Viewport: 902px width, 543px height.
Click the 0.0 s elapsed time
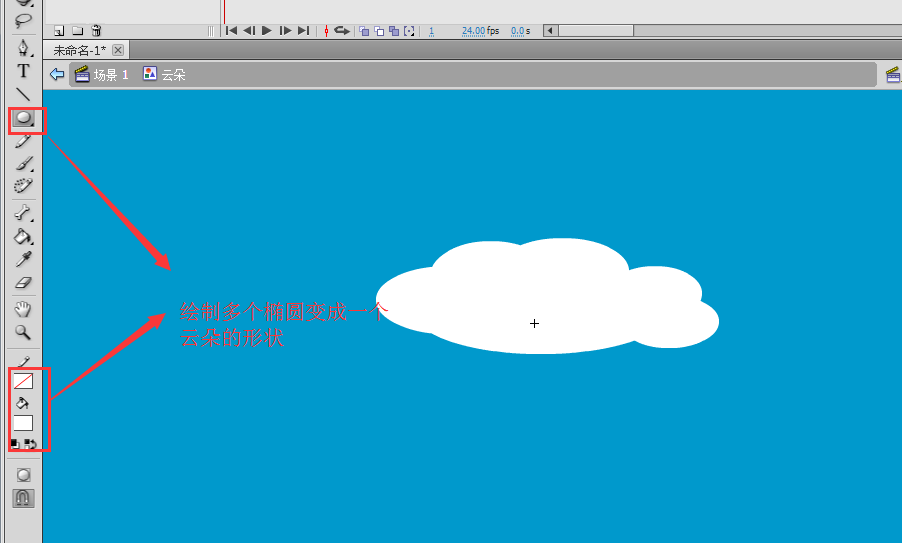click(x=521, y=31)
